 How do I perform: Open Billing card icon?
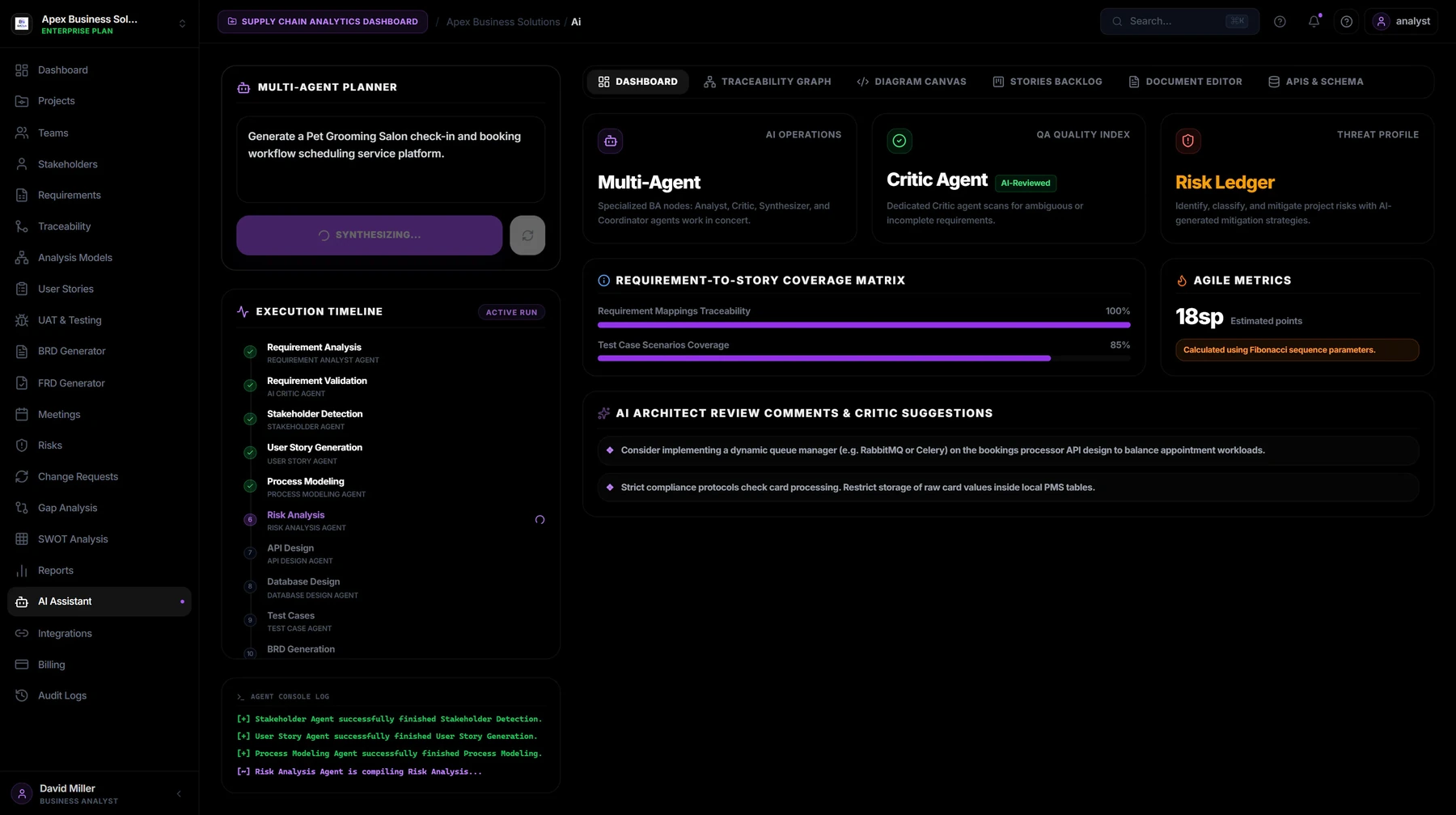(22, 665)
